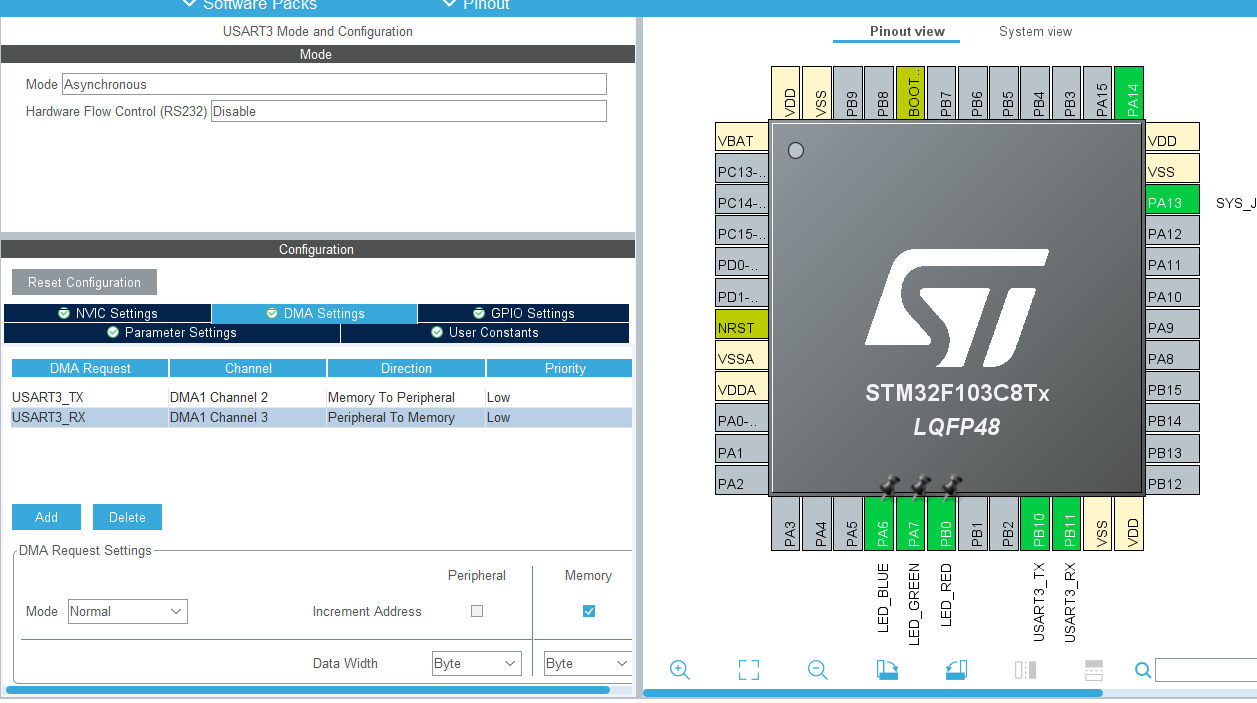Image resolution: width=1257 pixels, height=703 pixels.
Task: Click the configuration panel horizontal scrollbar
Action: (308, 690)
